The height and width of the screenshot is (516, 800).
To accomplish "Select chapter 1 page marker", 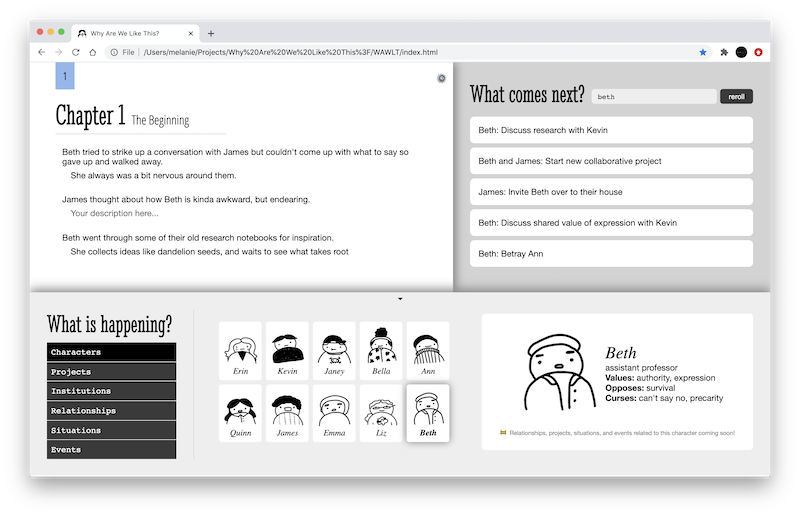I will (x=65, y=76).
